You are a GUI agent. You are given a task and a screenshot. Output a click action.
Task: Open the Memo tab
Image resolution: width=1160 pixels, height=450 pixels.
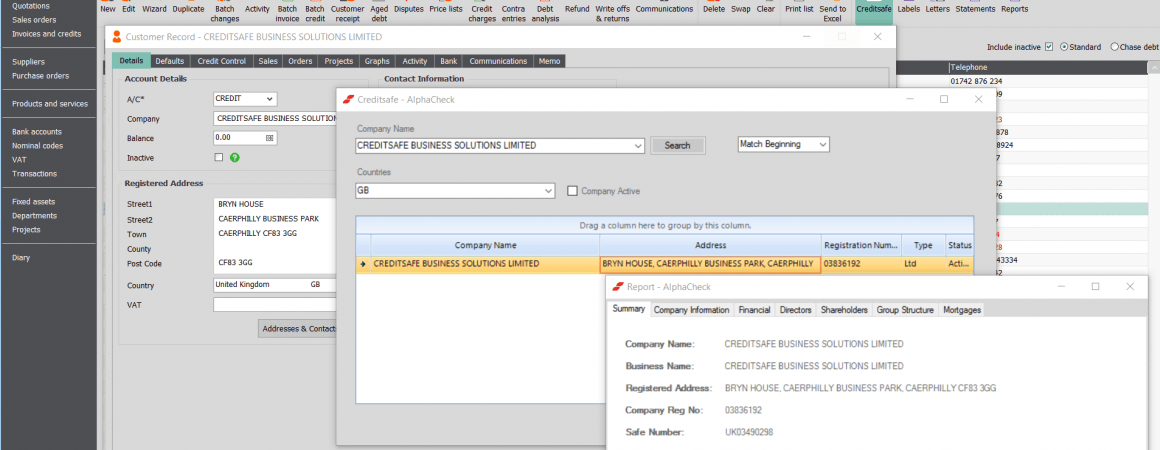[550, 61]
